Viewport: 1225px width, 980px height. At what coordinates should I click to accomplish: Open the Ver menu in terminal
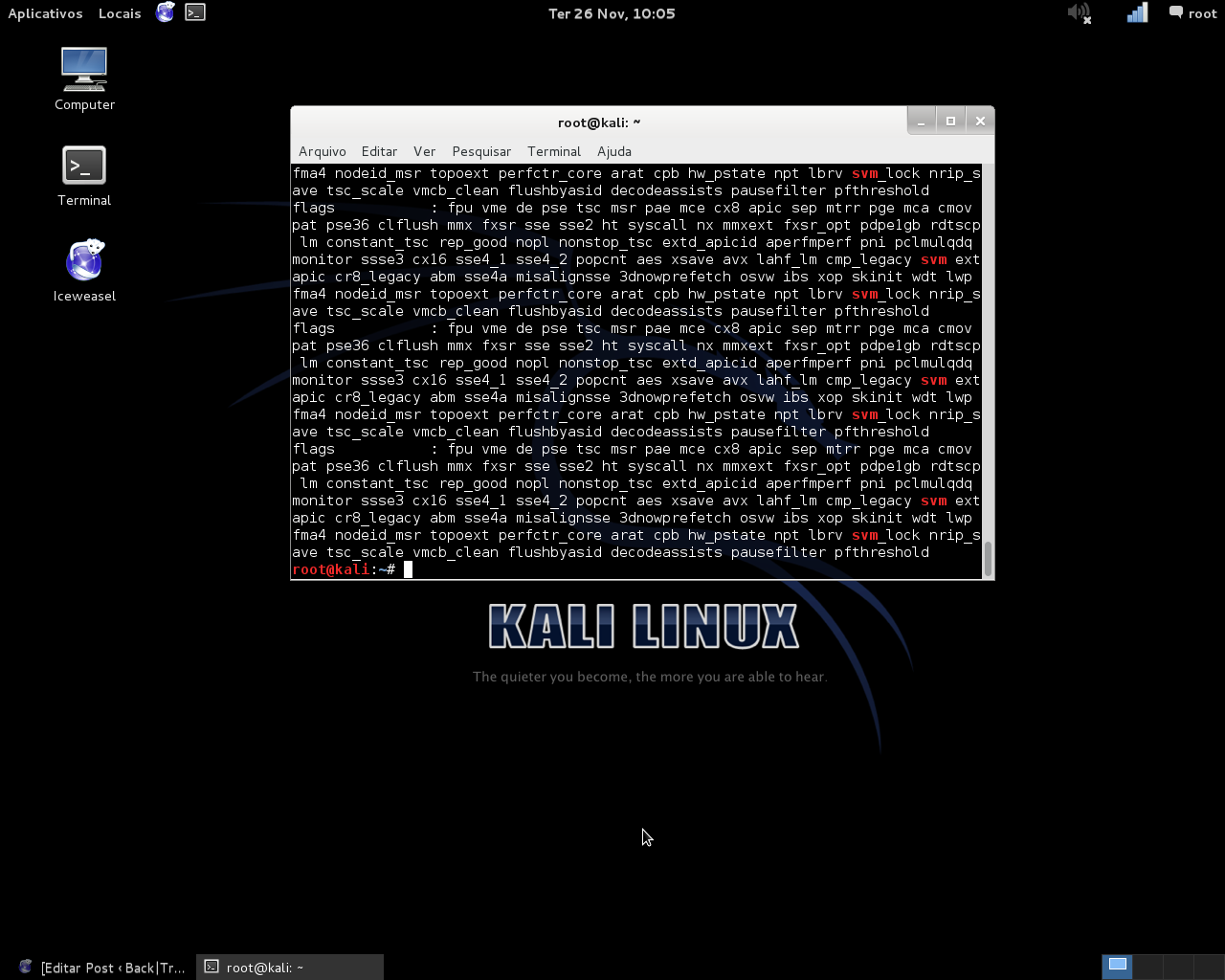(x=424, y=151)
